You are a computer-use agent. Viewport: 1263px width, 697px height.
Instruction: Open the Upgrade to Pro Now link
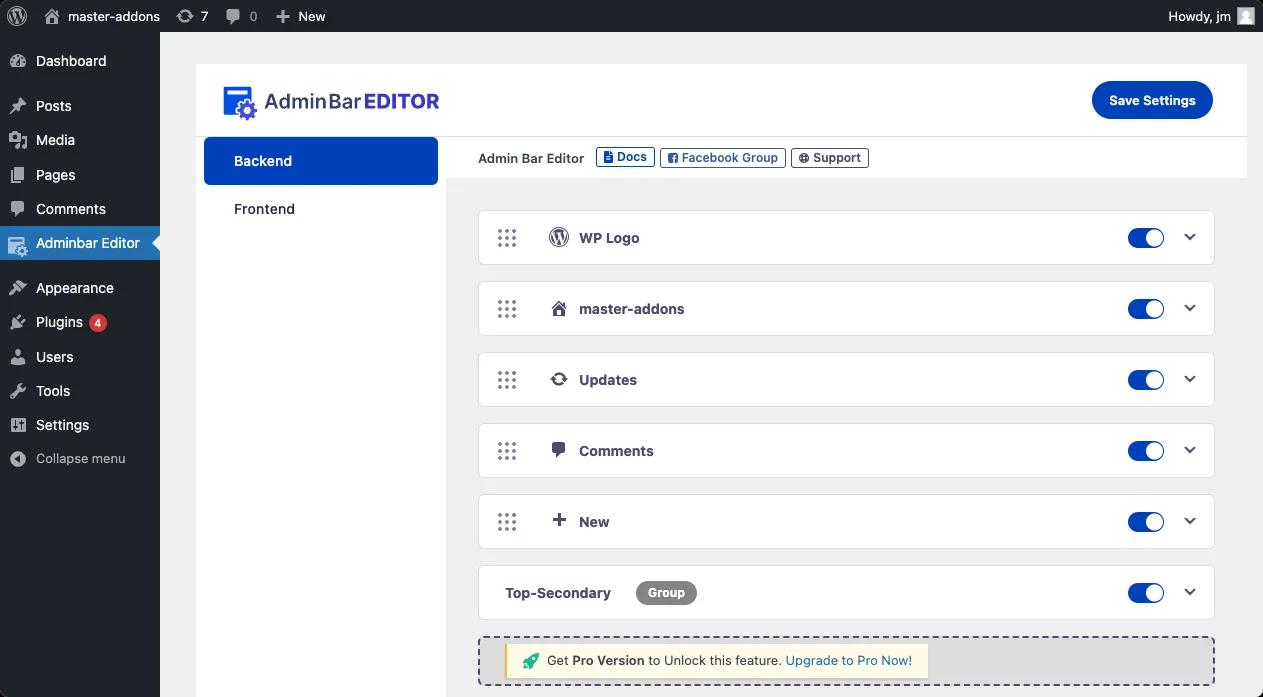click(847, 660)
